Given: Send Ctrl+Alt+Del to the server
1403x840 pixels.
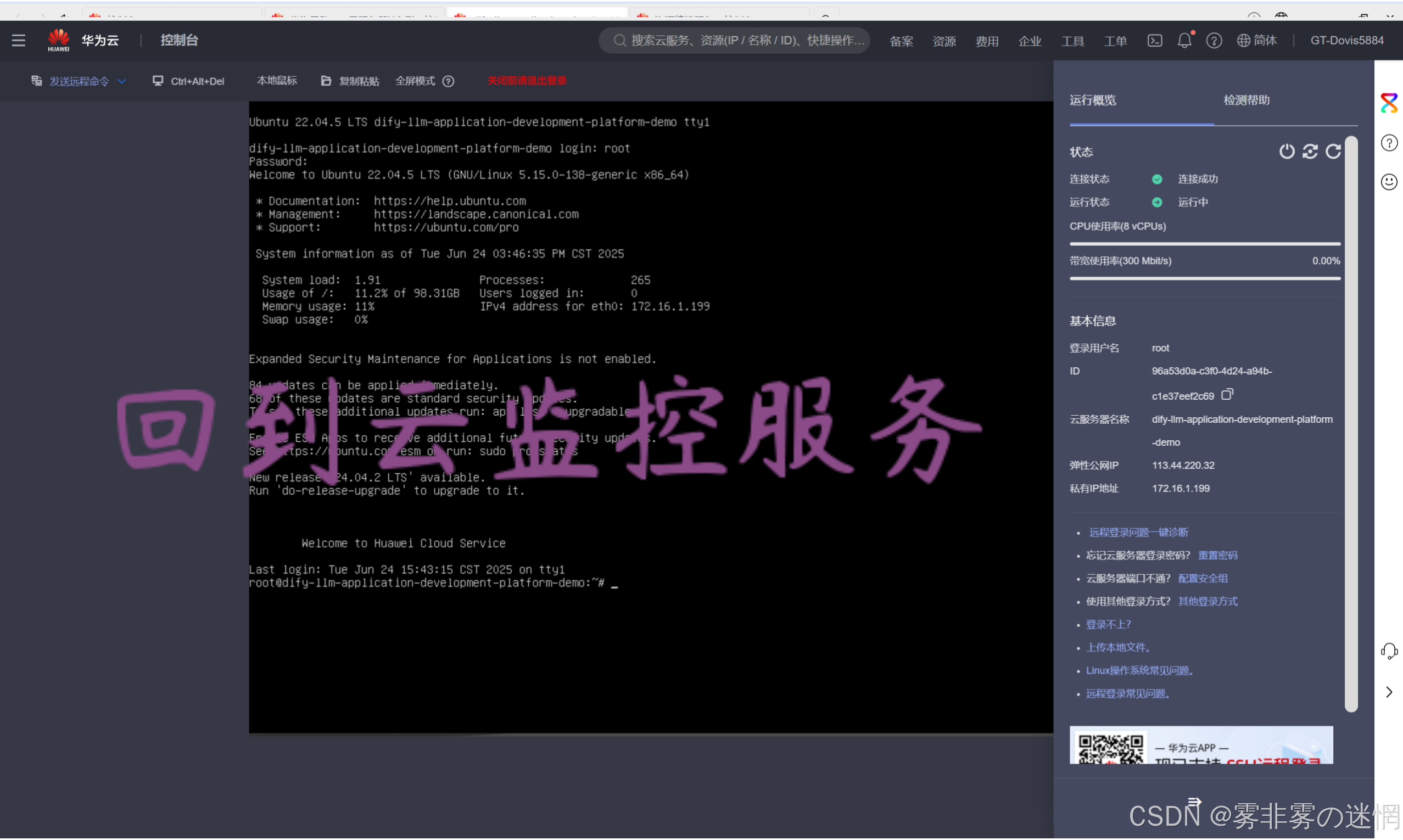Looking at the screenshot, I should 188,81.
